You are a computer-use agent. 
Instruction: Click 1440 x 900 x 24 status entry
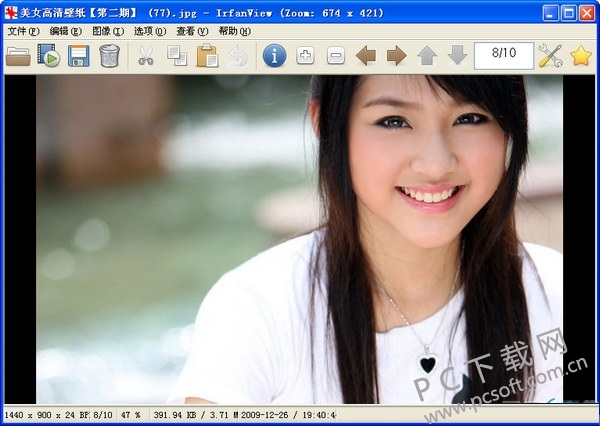click(x=47, y=415)
